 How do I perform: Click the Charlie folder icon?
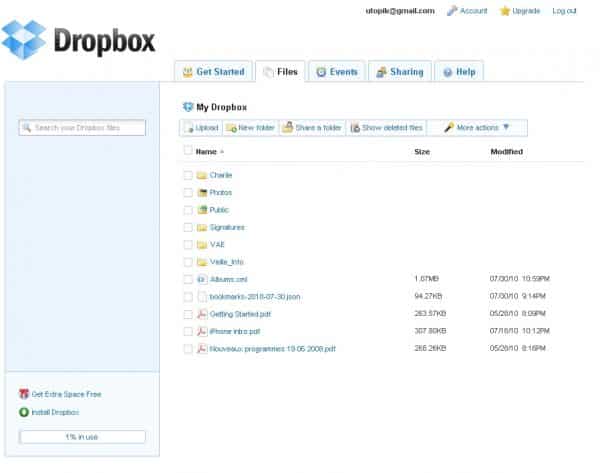pyautogui.click(x=202, y=175)
